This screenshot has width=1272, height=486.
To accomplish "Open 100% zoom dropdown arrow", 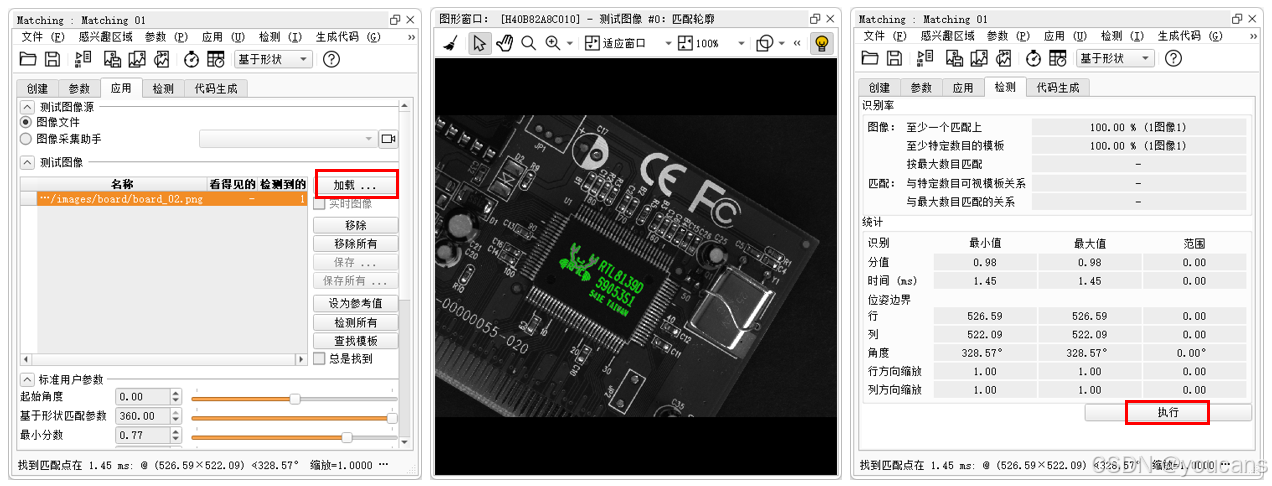I will [741, 44].
